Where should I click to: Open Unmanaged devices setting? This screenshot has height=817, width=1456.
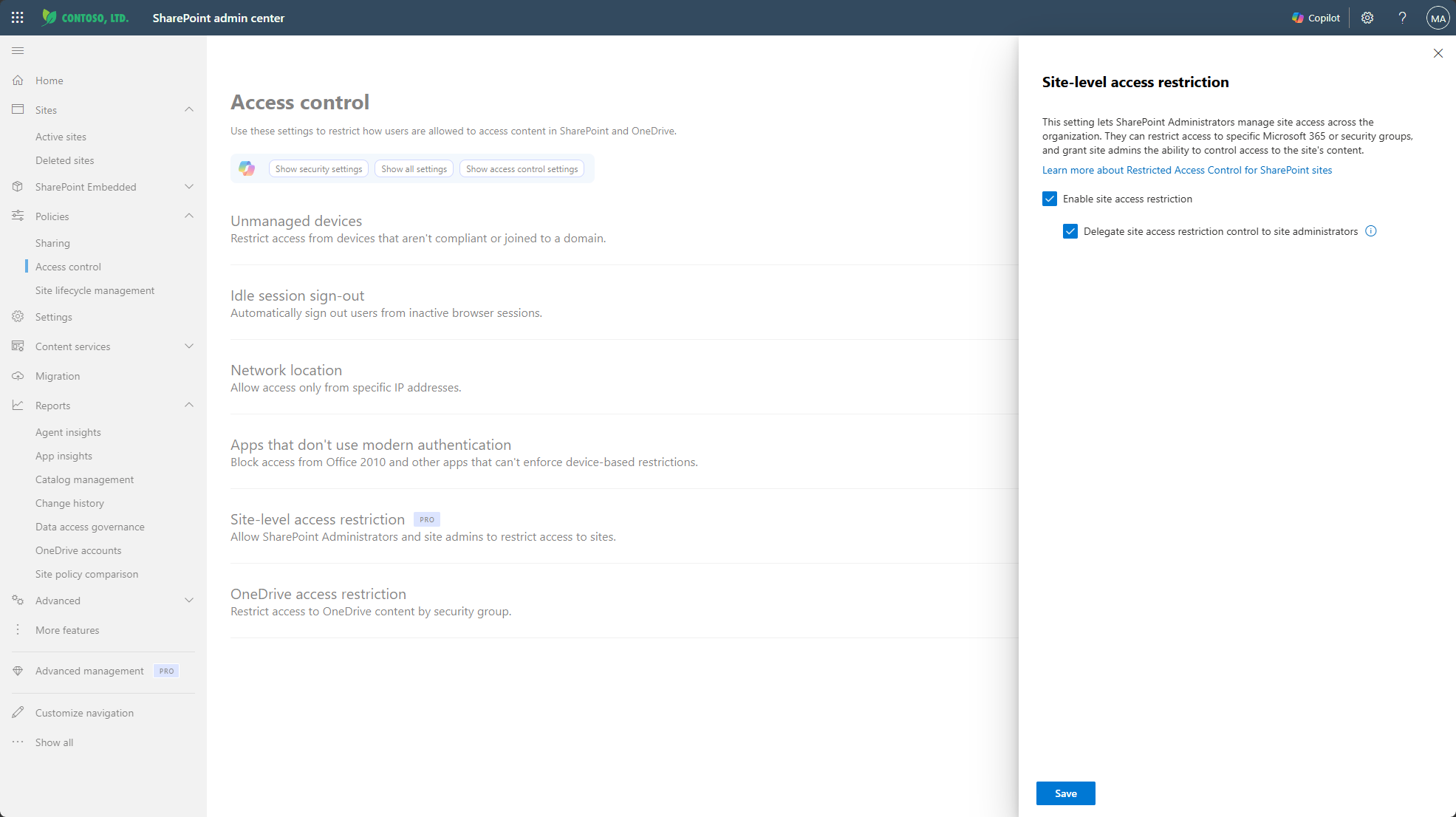296,221
